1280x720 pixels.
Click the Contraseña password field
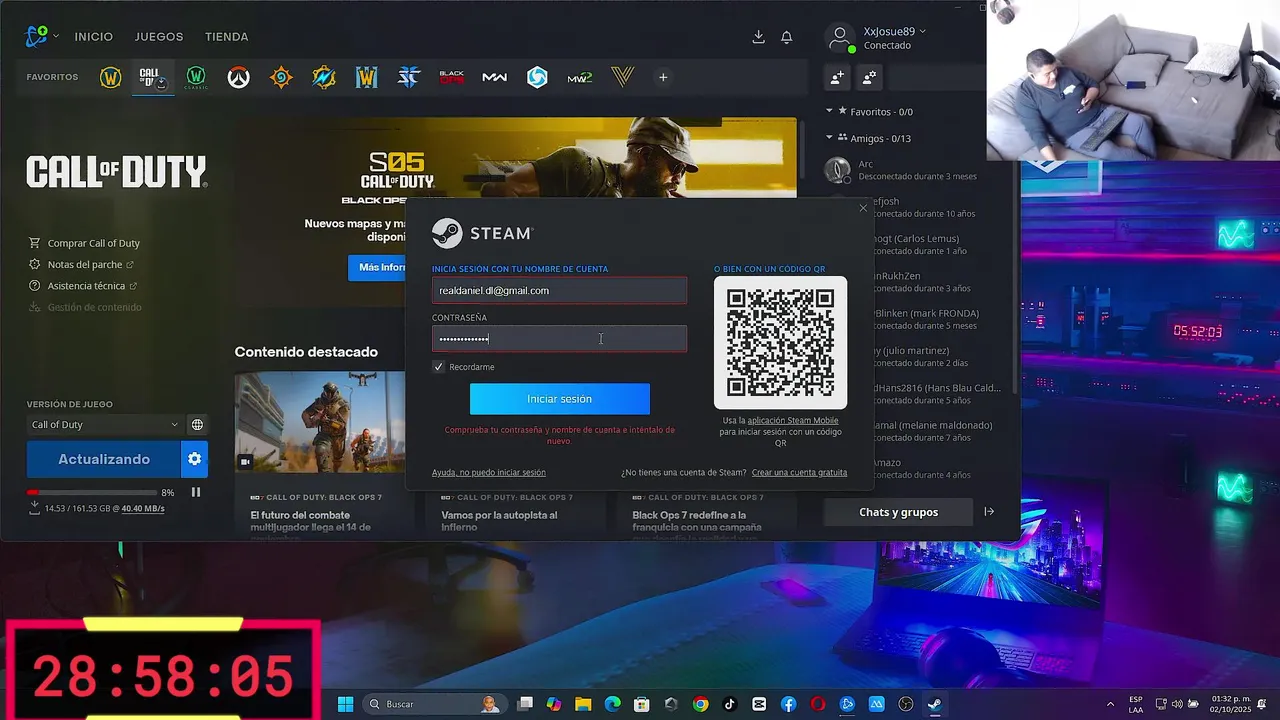(559, 338)
